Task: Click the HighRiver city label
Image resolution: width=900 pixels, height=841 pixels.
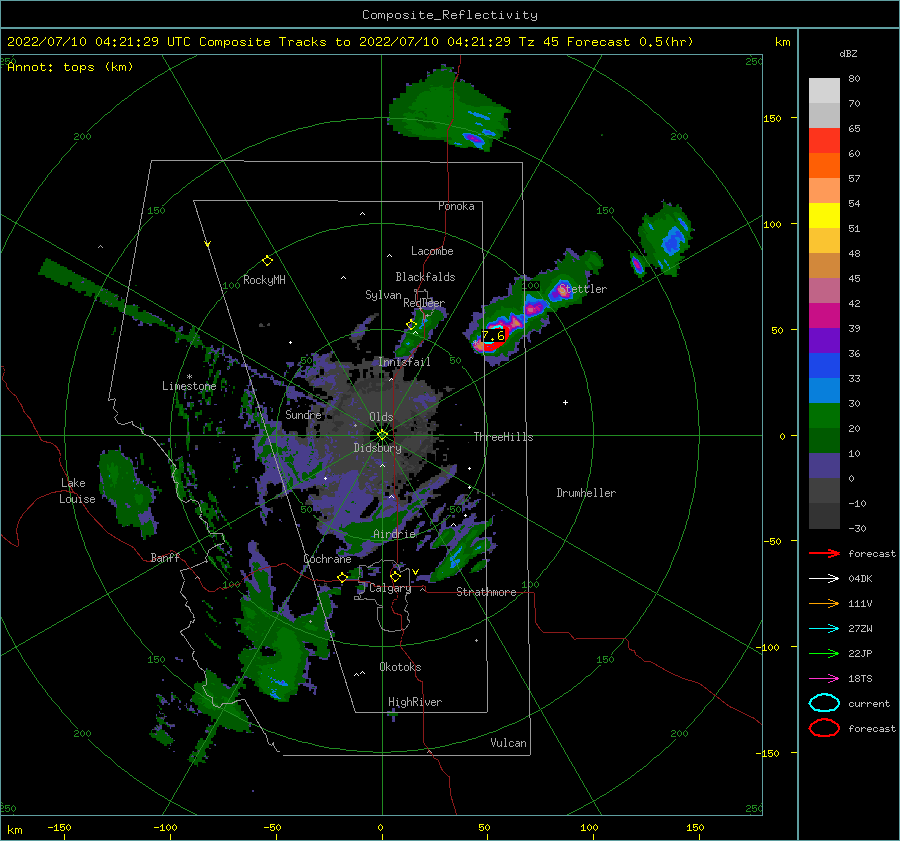Action: [x=414, y=702]
